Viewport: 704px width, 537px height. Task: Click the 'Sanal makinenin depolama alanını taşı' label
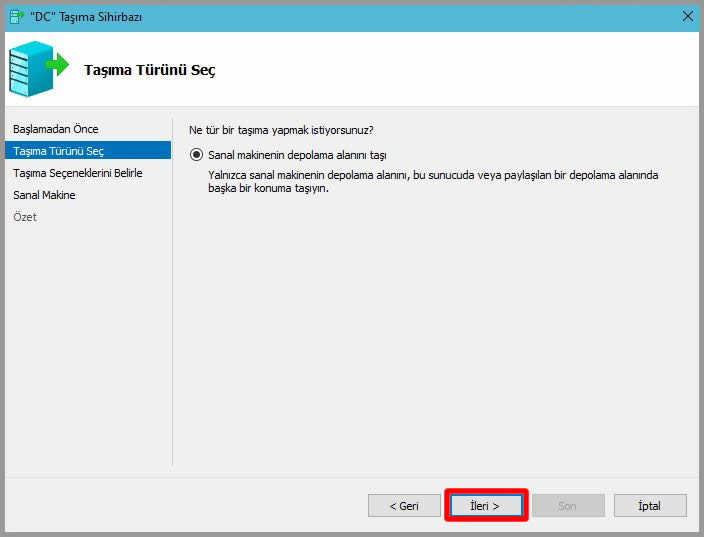[297, 155]
